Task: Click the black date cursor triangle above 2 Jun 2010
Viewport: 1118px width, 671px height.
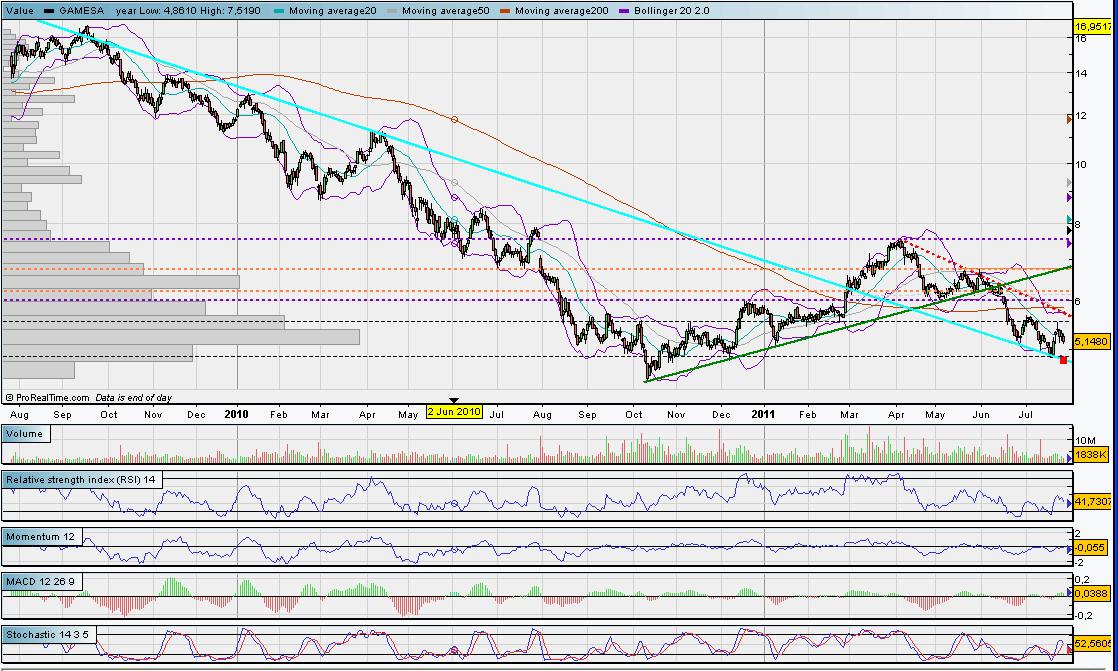Action: (x=454, y=401)
